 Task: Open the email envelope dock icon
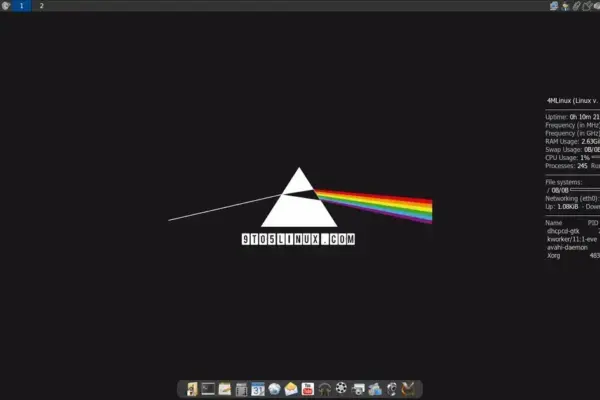[291, 389]
